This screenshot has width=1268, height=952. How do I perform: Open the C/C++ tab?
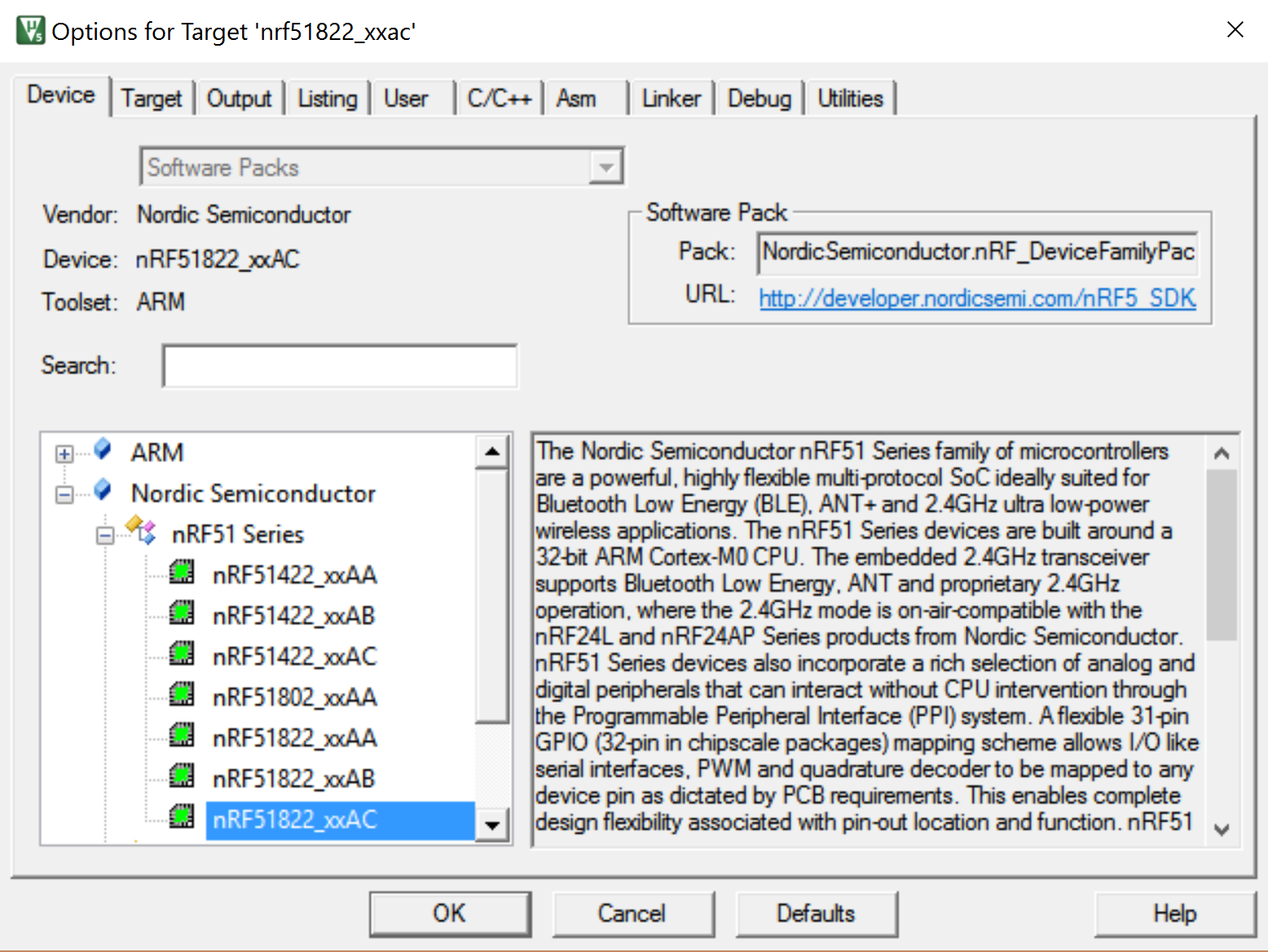pyautogui.click(x=500, y=99)
